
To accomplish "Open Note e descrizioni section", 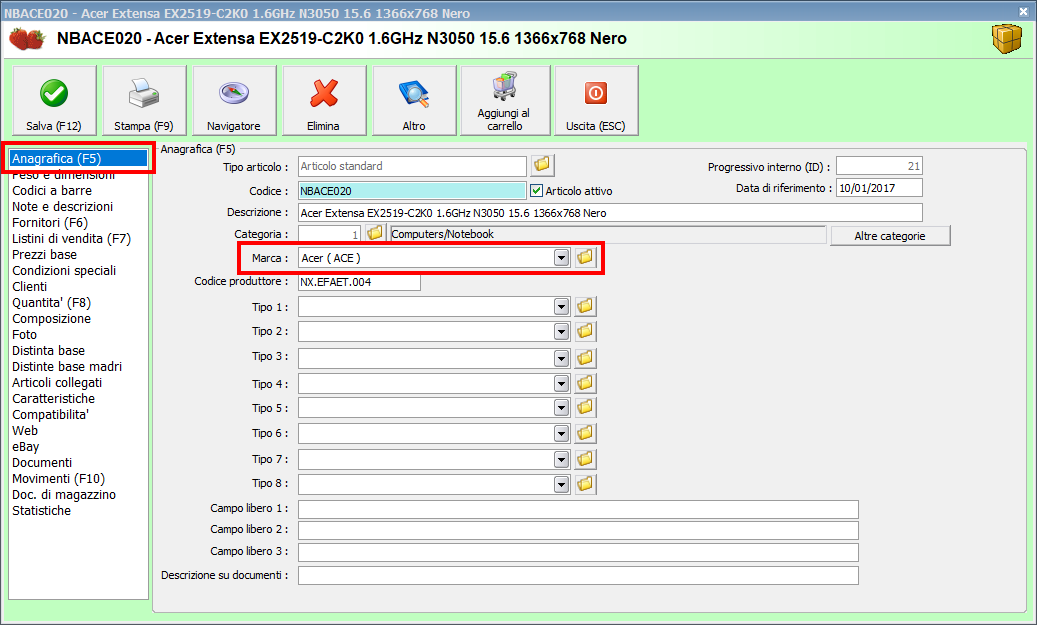I will point(62,206).
